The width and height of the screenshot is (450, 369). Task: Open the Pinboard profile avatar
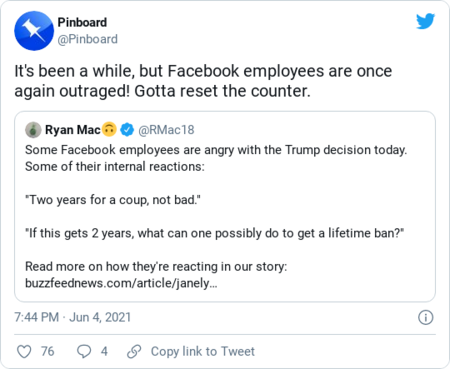coord(34,31)
